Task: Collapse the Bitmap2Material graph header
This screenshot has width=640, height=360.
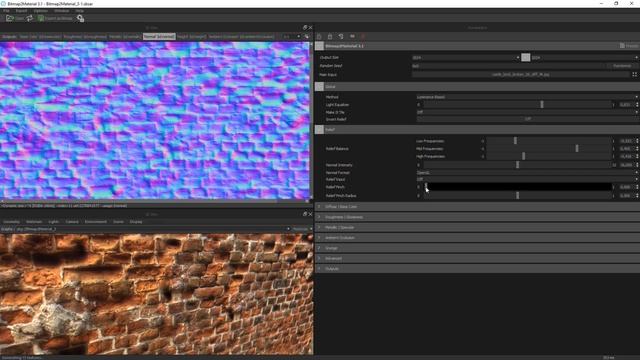Action: click(319, 46)
